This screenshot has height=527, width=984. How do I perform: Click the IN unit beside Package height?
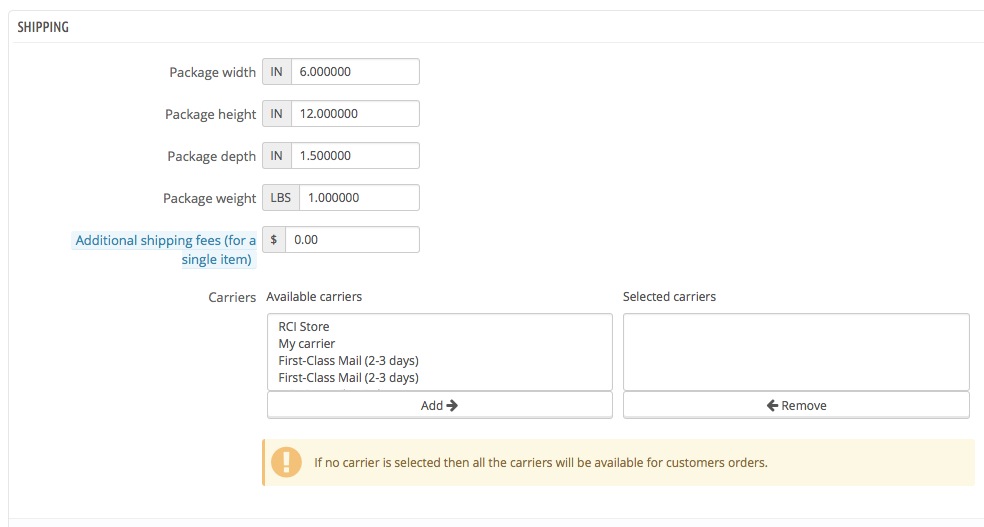[277, 114]
